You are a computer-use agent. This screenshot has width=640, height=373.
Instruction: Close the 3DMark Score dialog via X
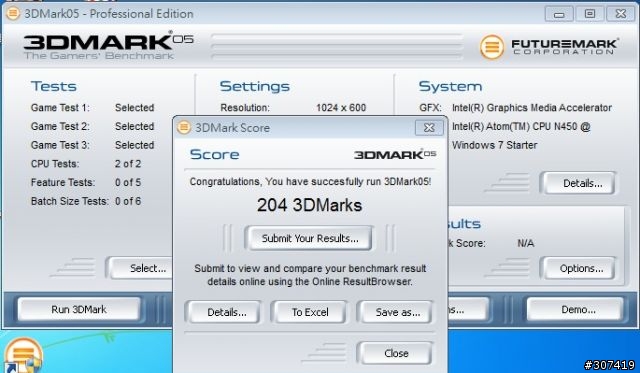[x=429, y=128]
